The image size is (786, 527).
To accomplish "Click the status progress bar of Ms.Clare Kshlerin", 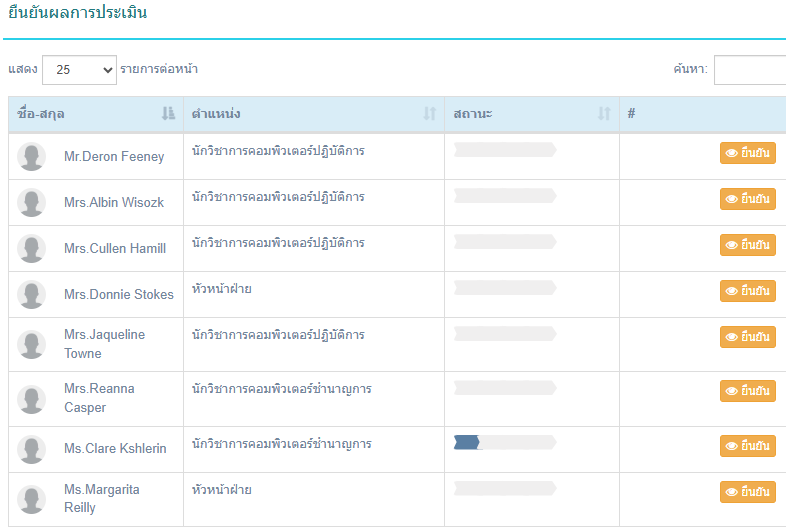I will (505, 442).
